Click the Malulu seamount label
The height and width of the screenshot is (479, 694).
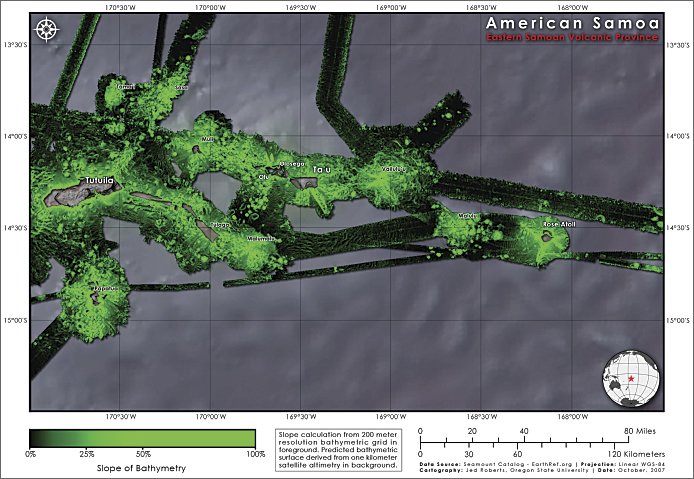(x=467, y=216)
